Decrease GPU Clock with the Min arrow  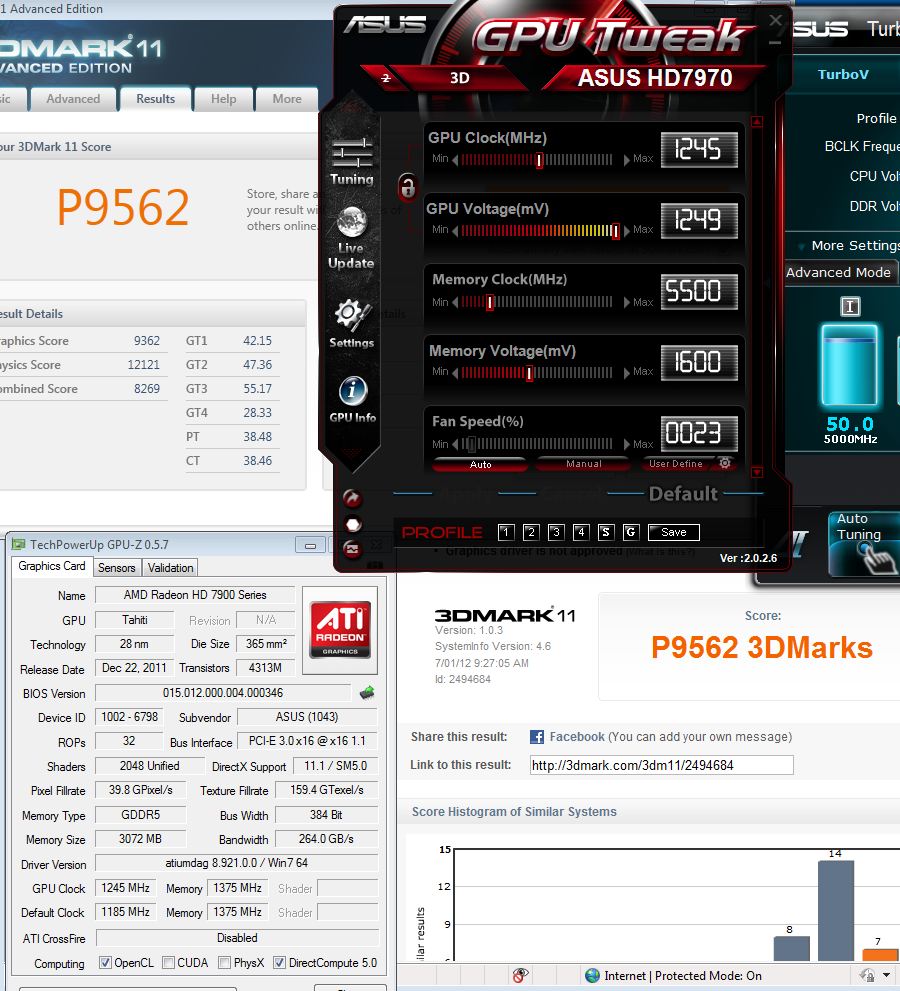click(455, 160)
